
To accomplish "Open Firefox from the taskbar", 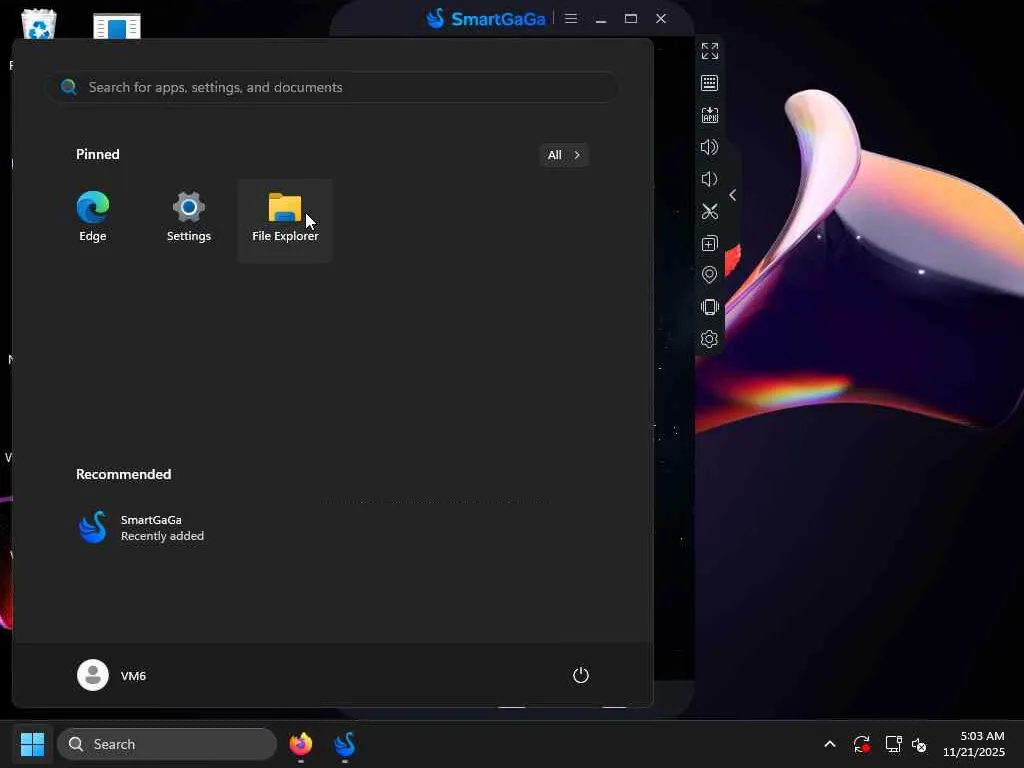I will pos(301,744).
